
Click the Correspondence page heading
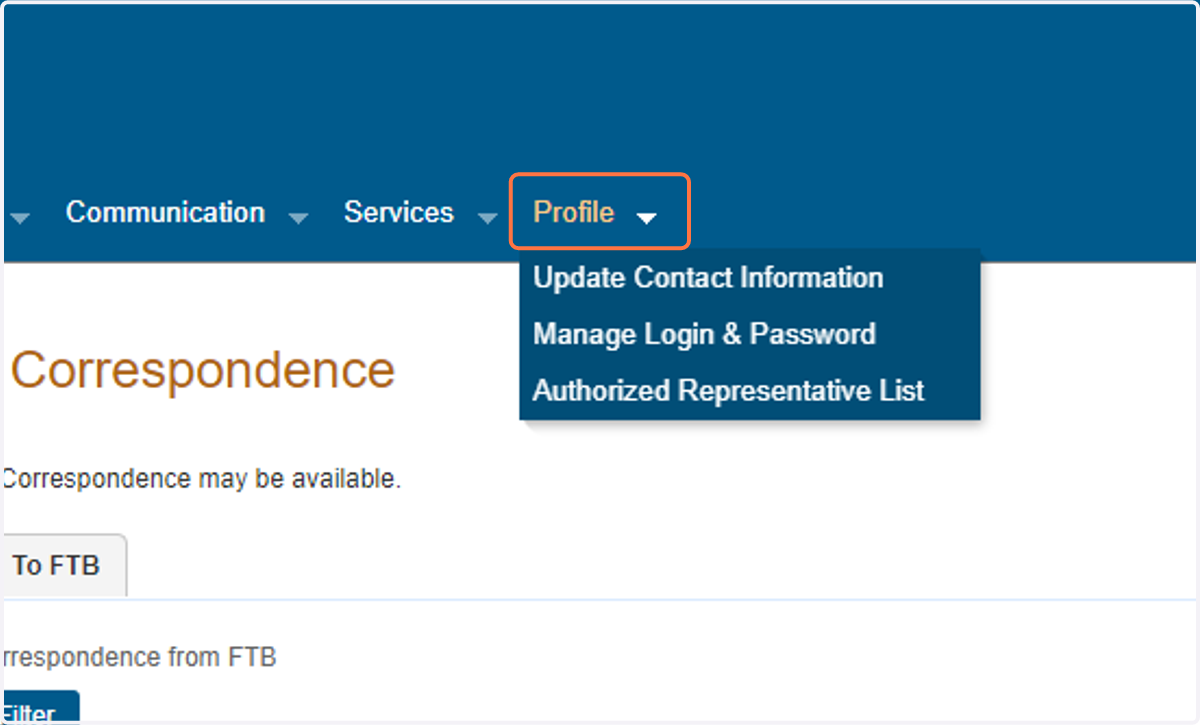(203, 370)
